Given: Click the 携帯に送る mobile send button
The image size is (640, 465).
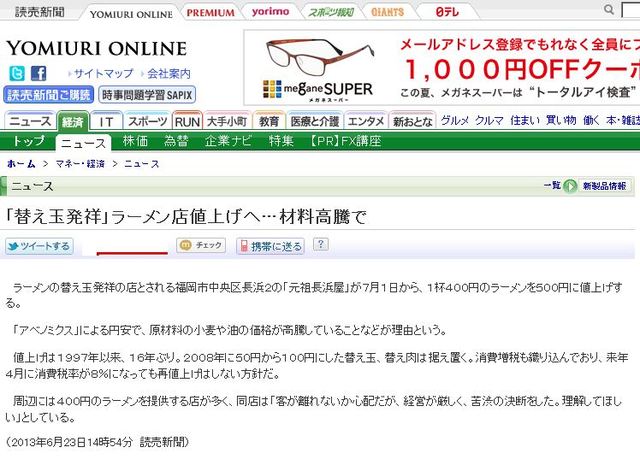Looking at the screenshot, I should [x=270, y=245].
